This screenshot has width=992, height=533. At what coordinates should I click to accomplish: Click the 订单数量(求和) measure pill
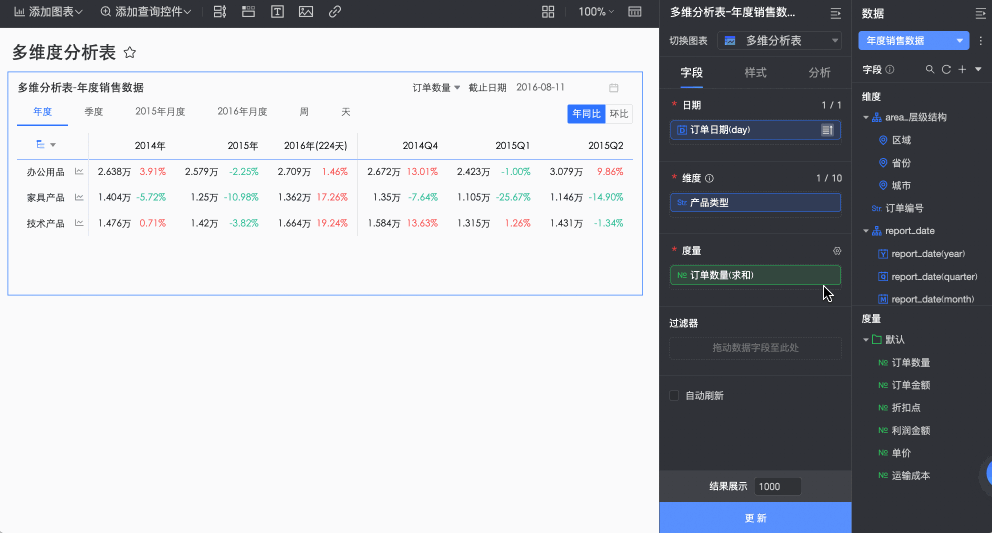tap(755, 275)
